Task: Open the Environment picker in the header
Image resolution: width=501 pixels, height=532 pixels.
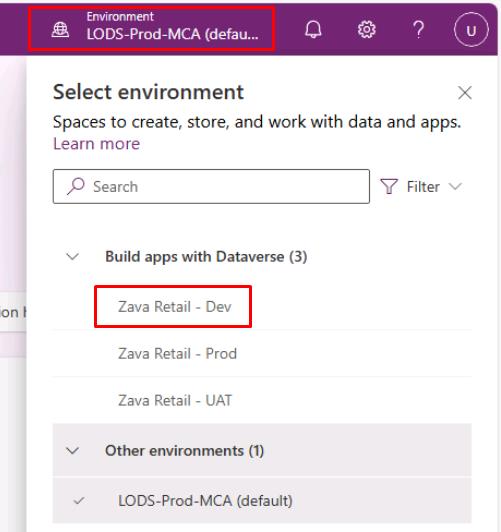Action: click(152, 29)
